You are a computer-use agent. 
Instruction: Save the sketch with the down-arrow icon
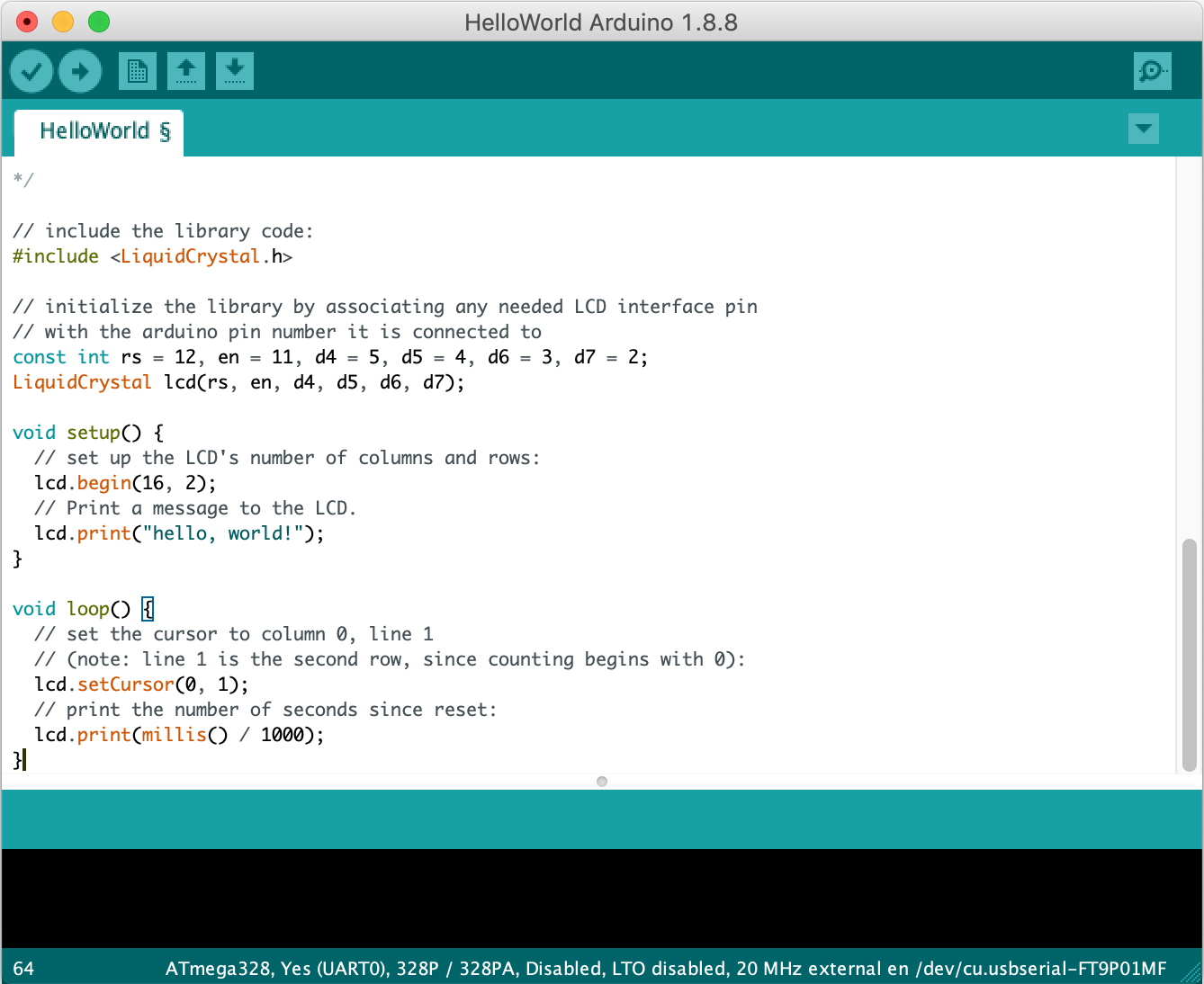(x=235, y=71)
